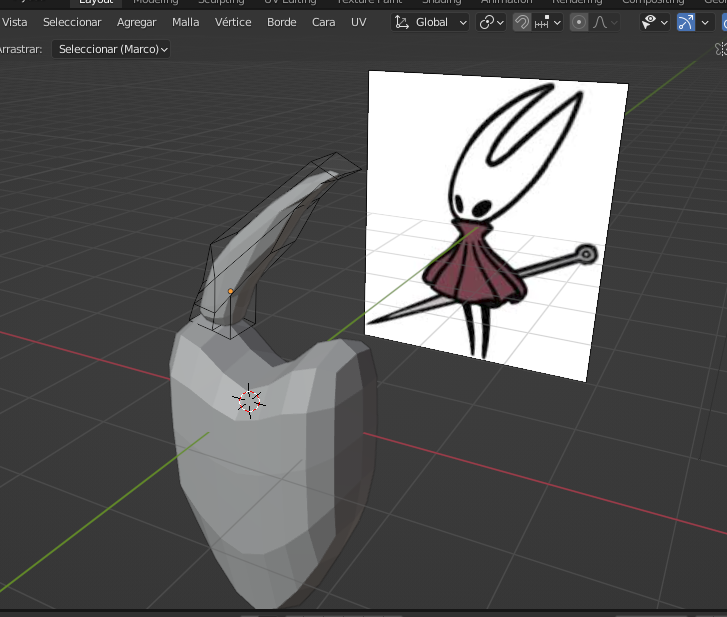Open the Agregar menu
The image size is (727, 617).
tap(136, 22)
